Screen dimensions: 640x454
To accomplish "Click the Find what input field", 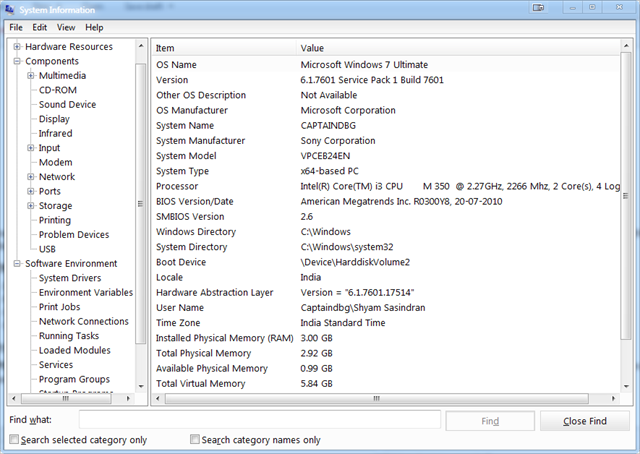I will [260, 420].
